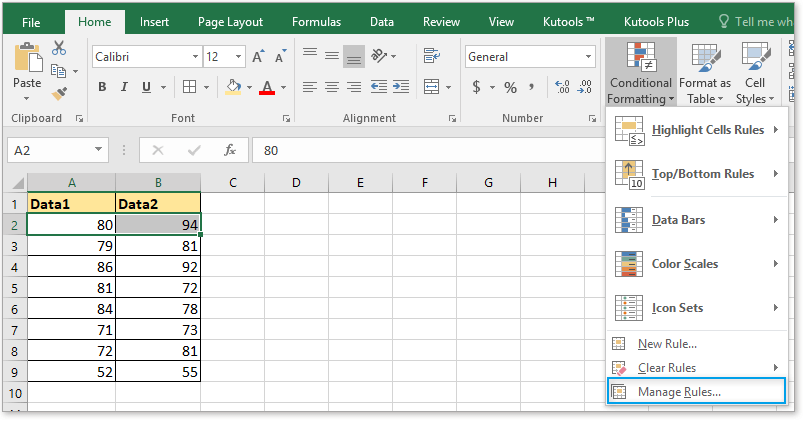
Task: Click the Cut scissors icon
Action: (x=58, y=47)
